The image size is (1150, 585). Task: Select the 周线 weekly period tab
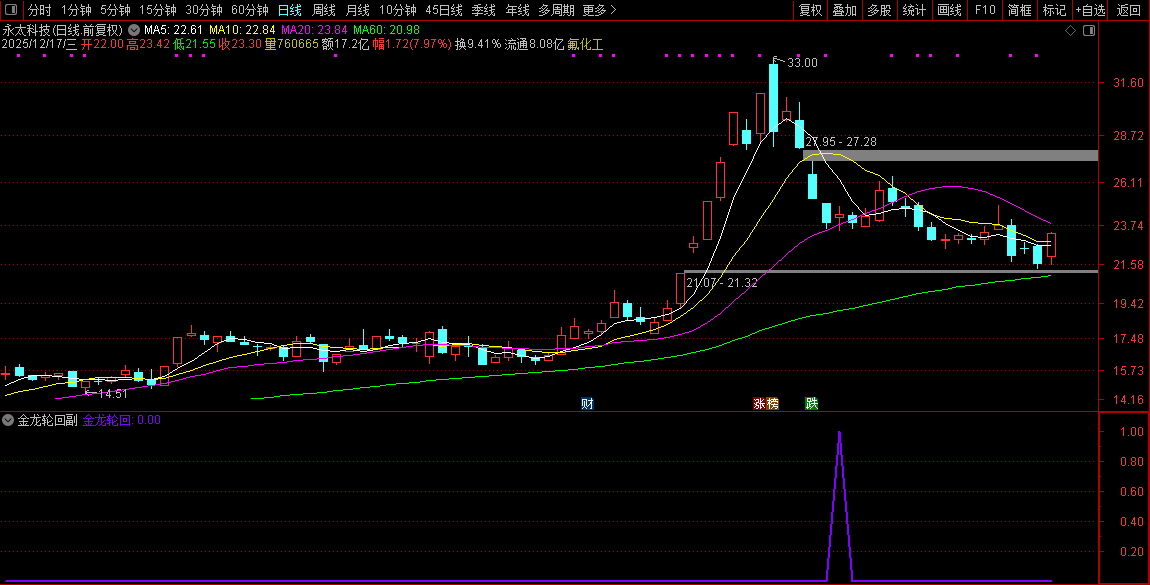click(x=323, y=10)
